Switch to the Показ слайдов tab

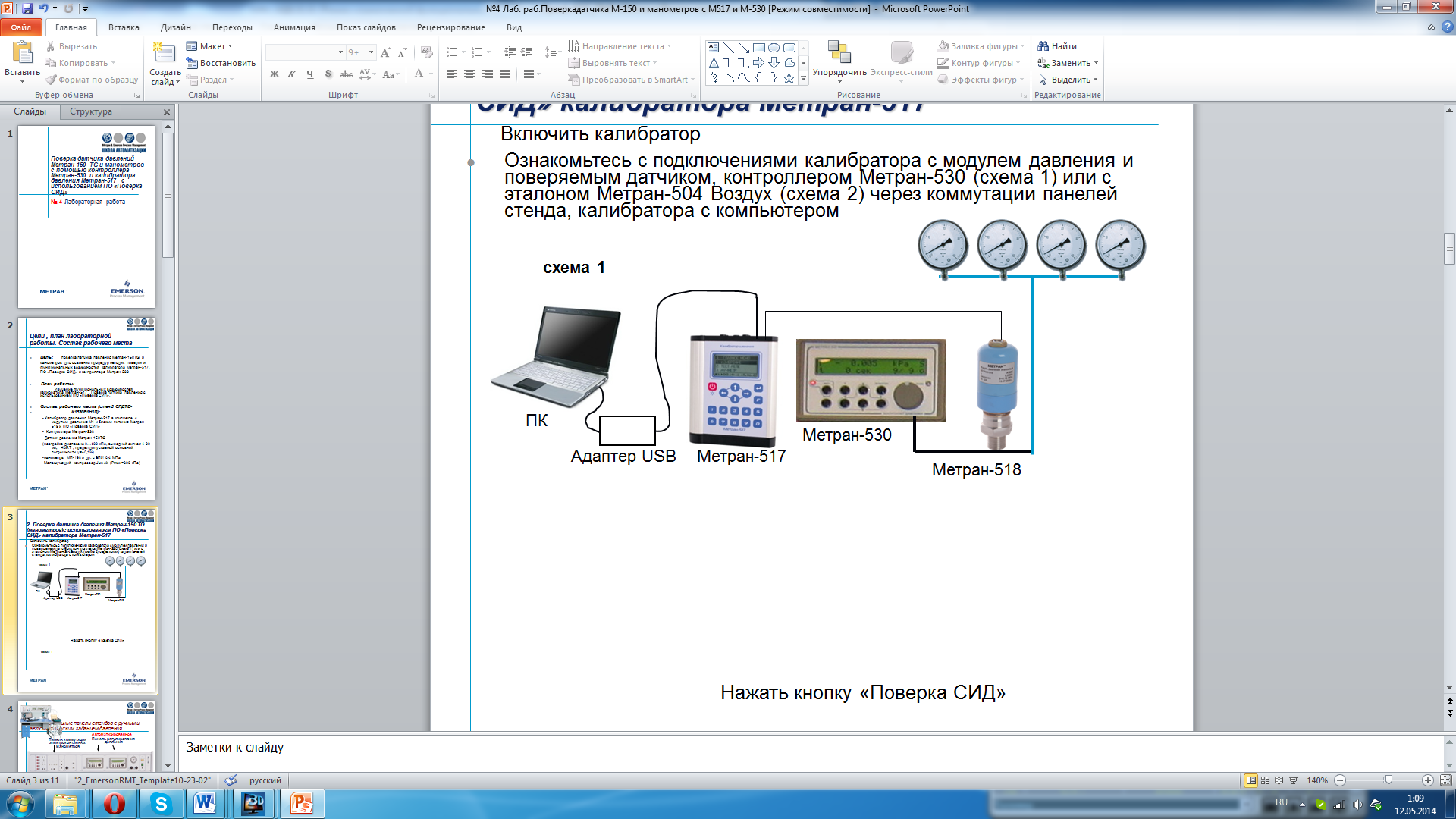pos(366,27)
